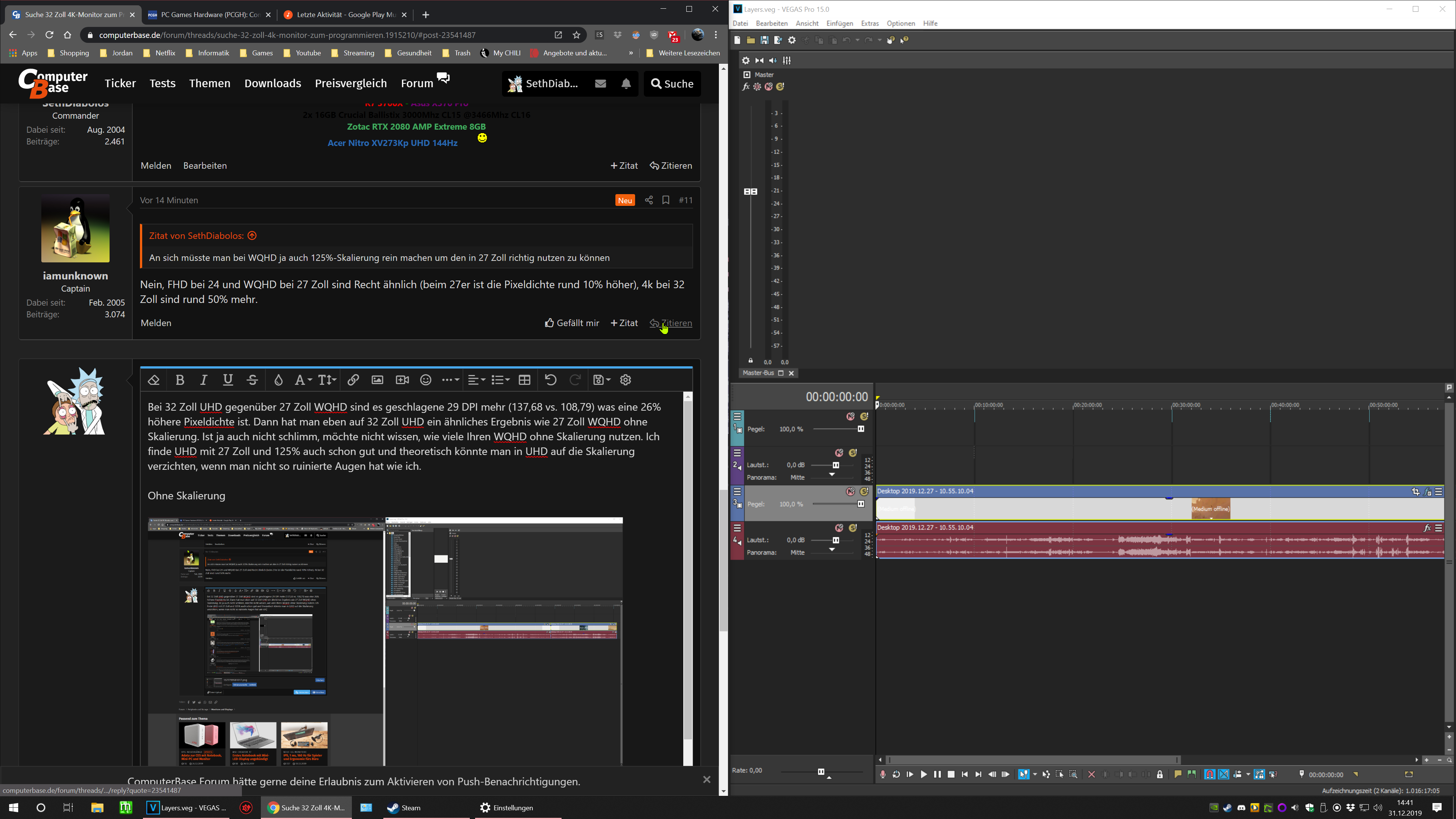Mute video track 3

pyautogui.click(x=850, y=492)
